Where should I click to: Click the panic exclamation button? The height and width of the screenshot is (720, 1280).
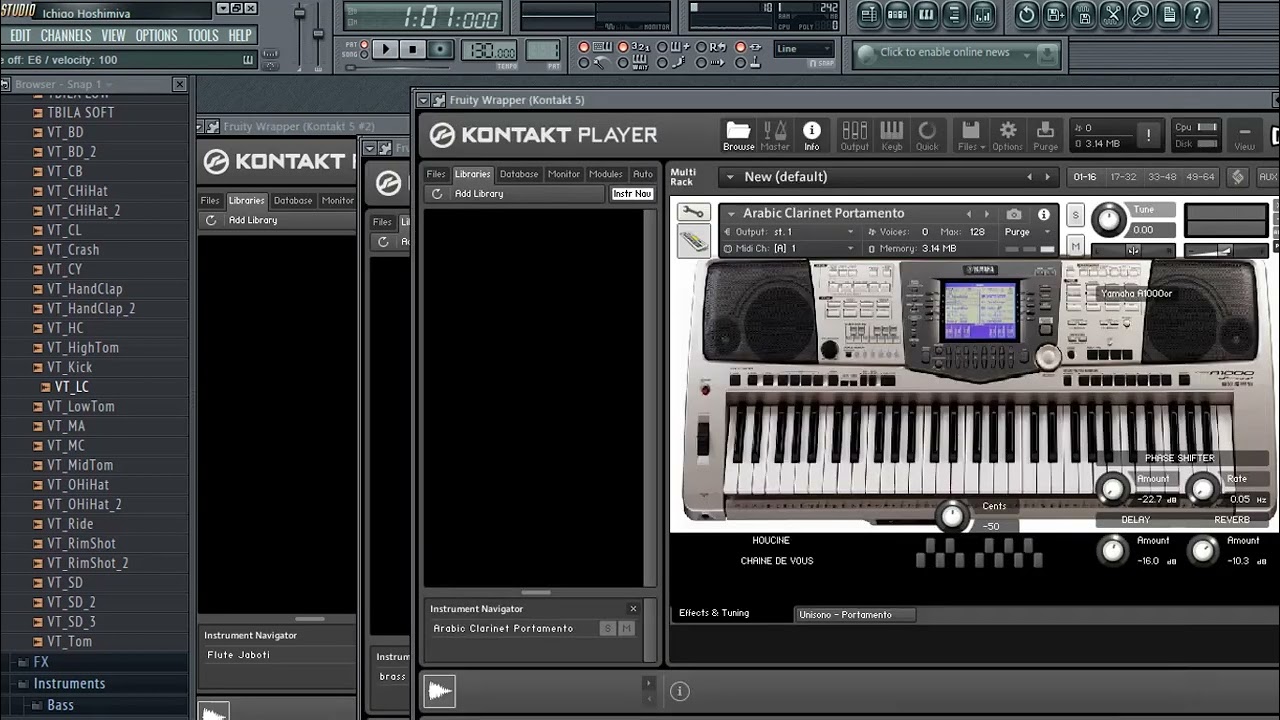(1148, 135)
